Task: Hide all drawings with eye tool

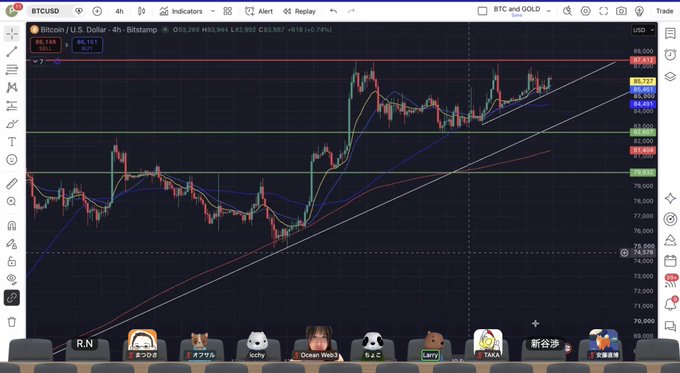Action: 12,279
